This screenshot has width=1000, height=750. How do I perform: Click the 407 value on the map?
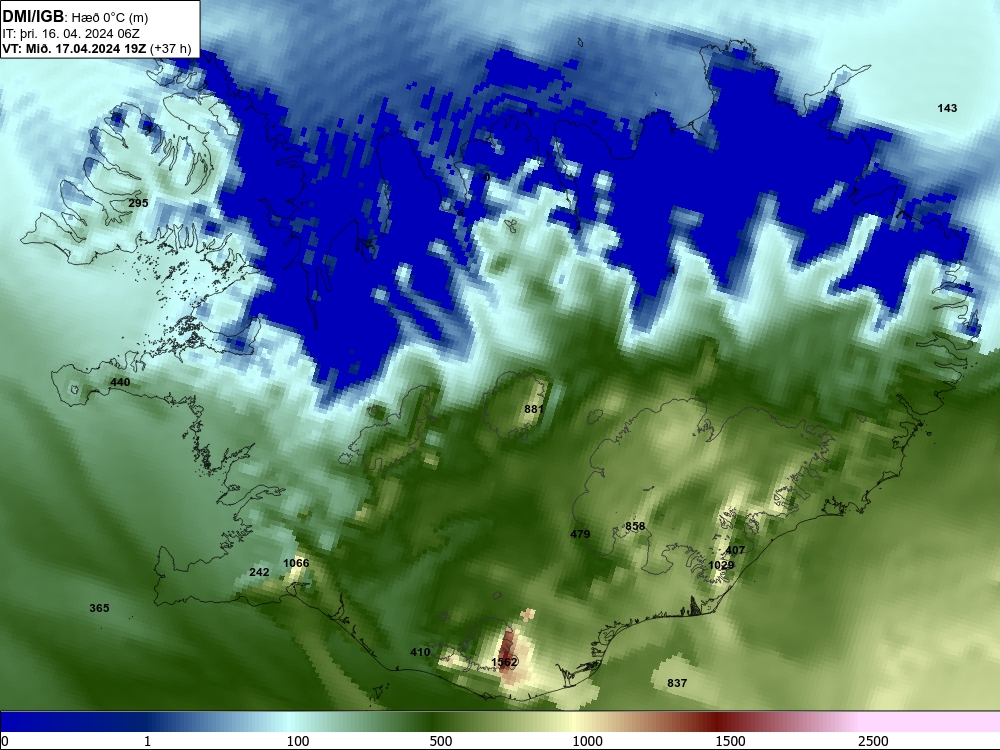pos(735,550)
